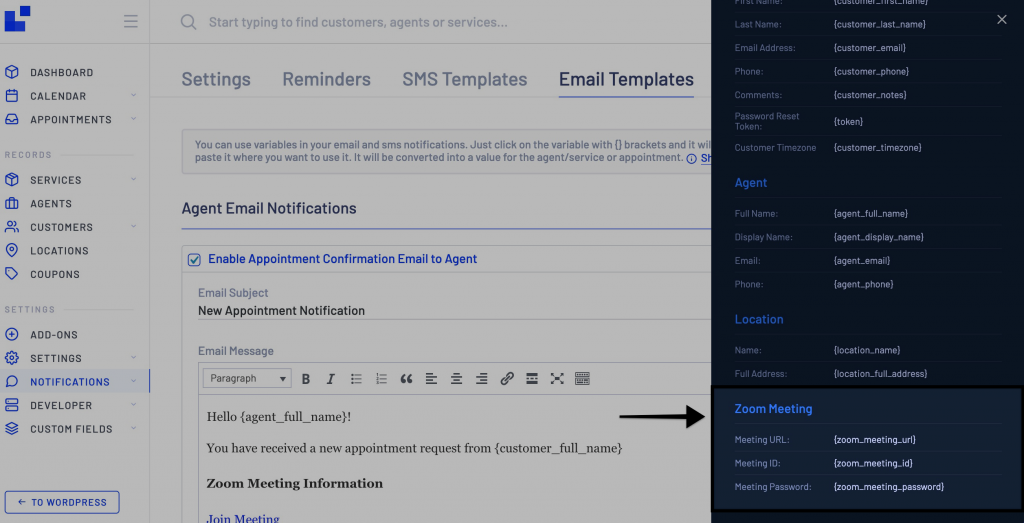Click the insert link icon
This screenshot has height=523, width=1024.
[507, 379]
